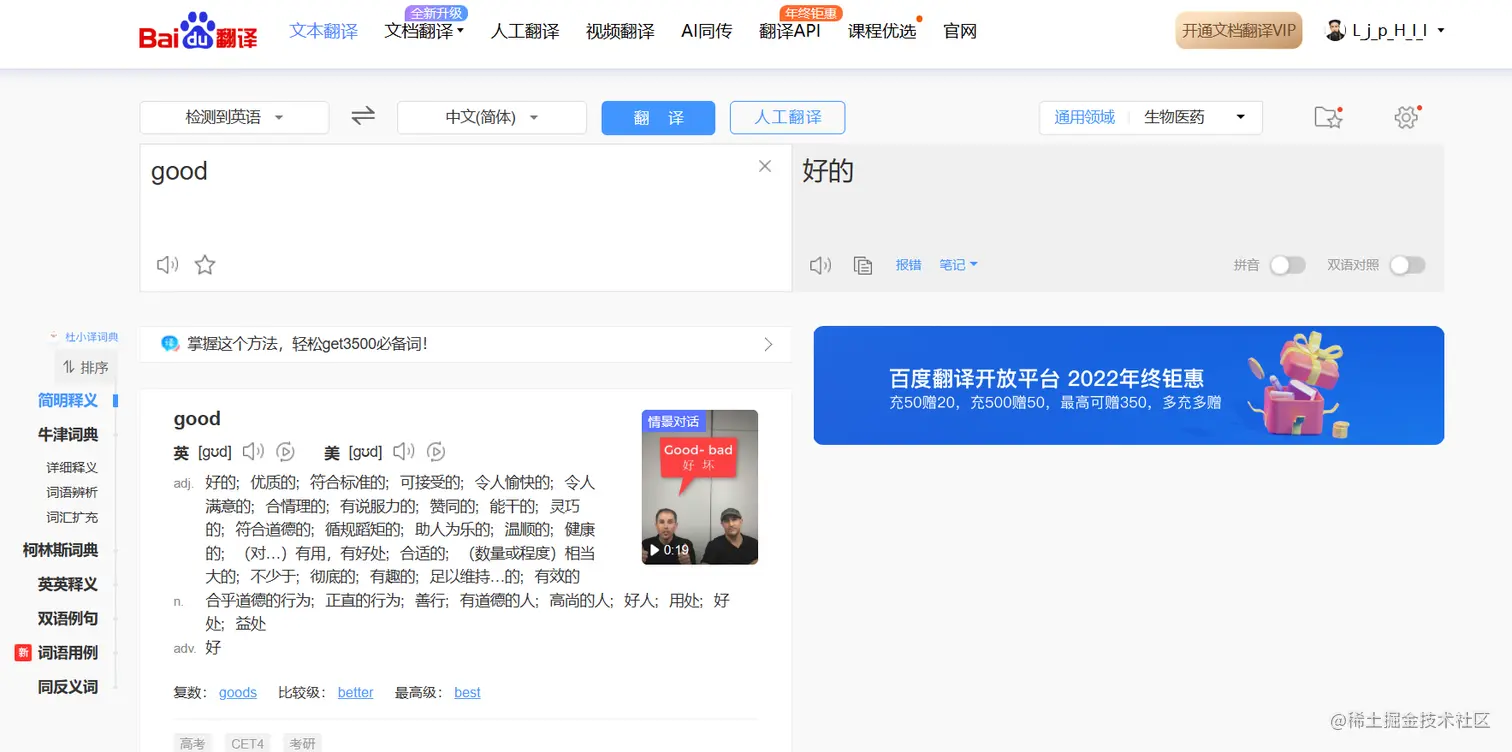Open the L_j_p_H_l_l account dropdown
1512x752 pixels.
point(1398,31)
